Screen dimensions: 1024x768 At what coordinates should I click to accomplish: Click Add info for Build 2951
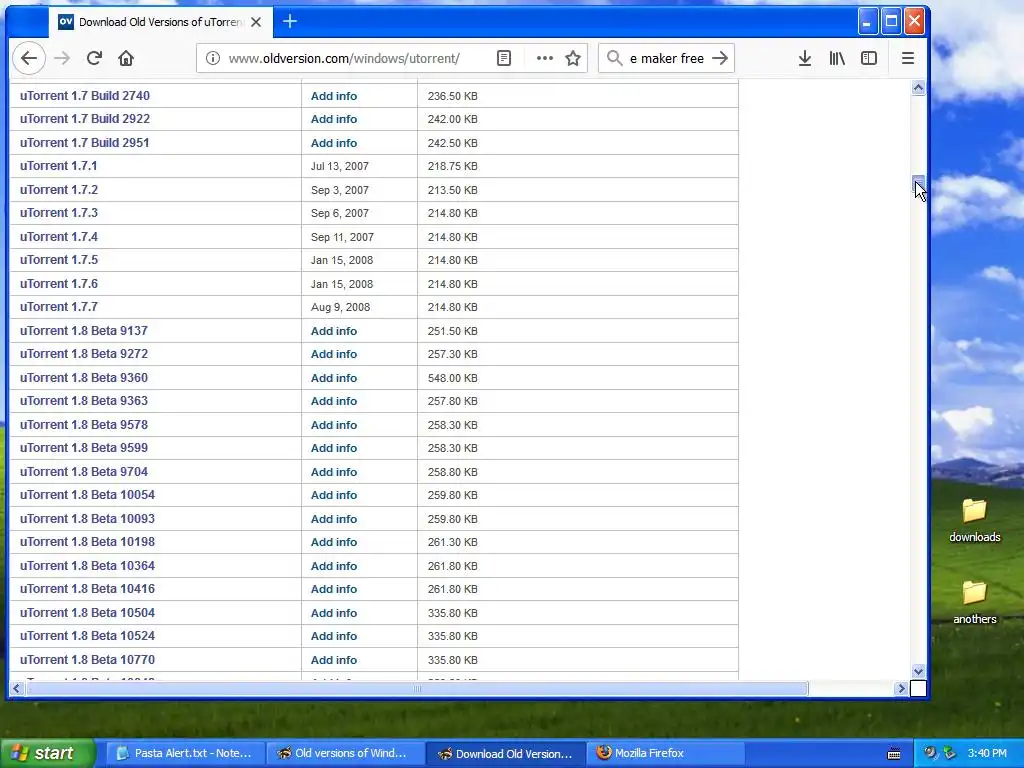334,143
